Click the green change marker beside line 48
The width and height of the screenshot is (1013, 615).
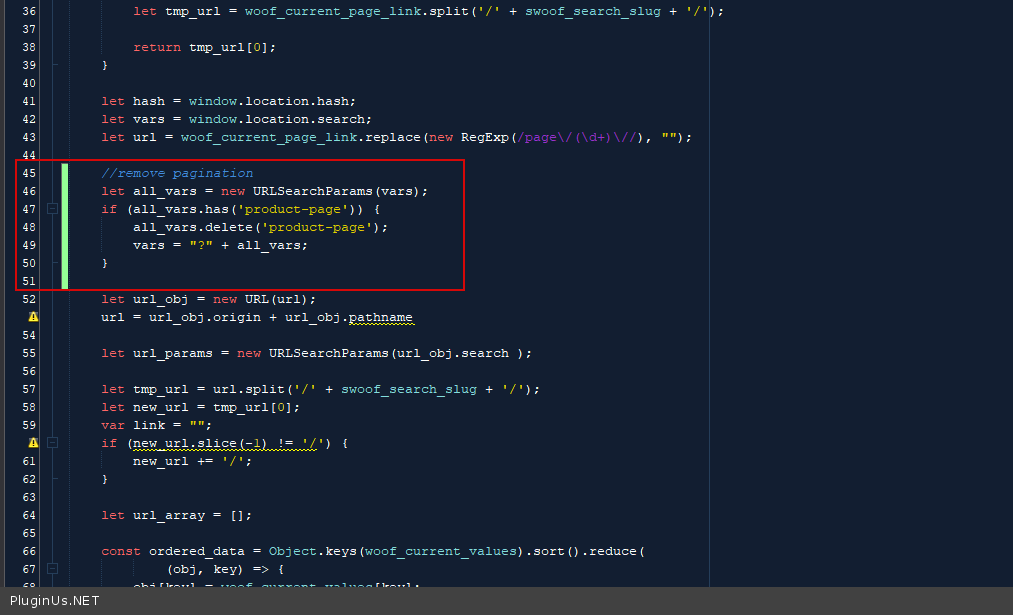64,227
